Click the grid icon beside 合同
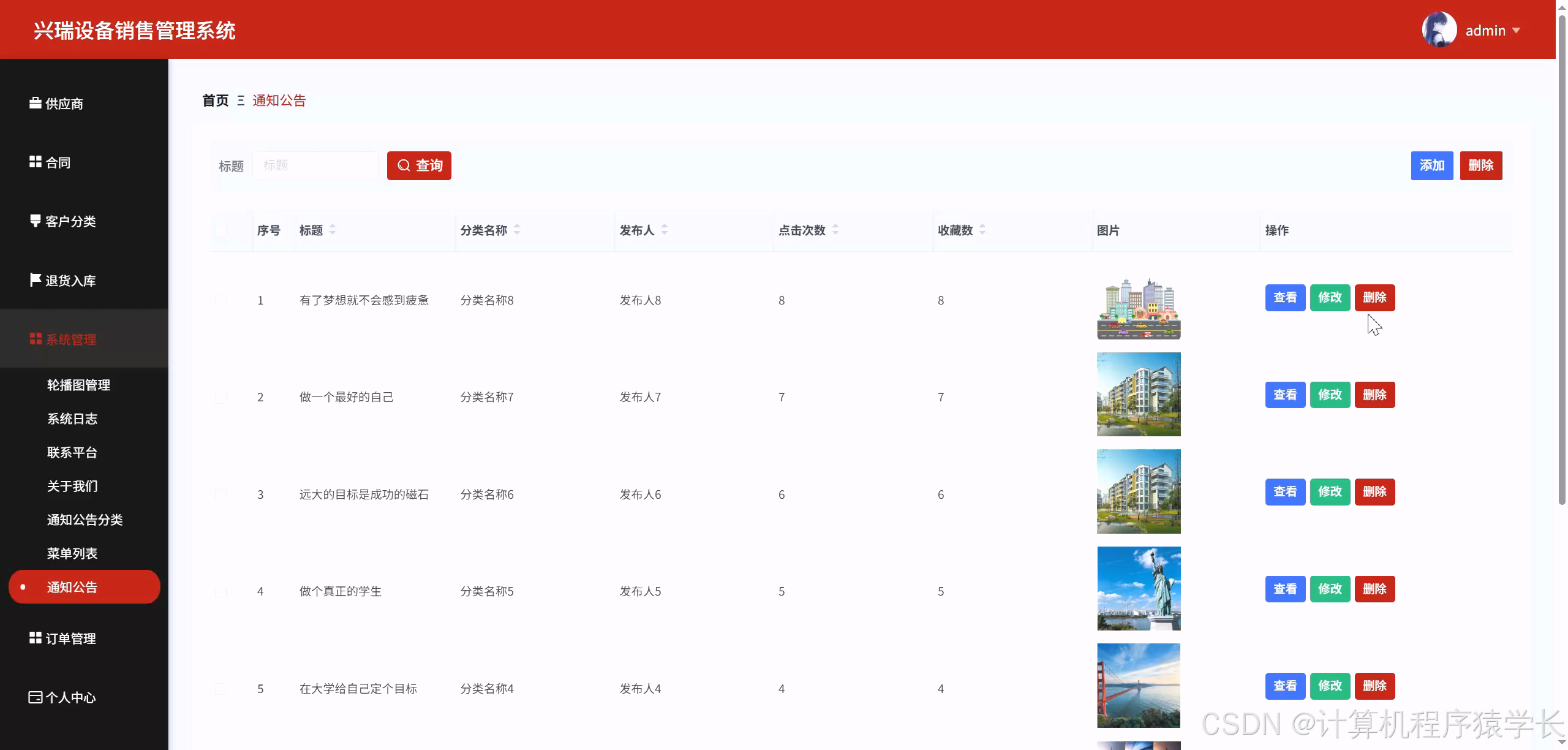This screenshot has width=1568, height=750. 36,162
